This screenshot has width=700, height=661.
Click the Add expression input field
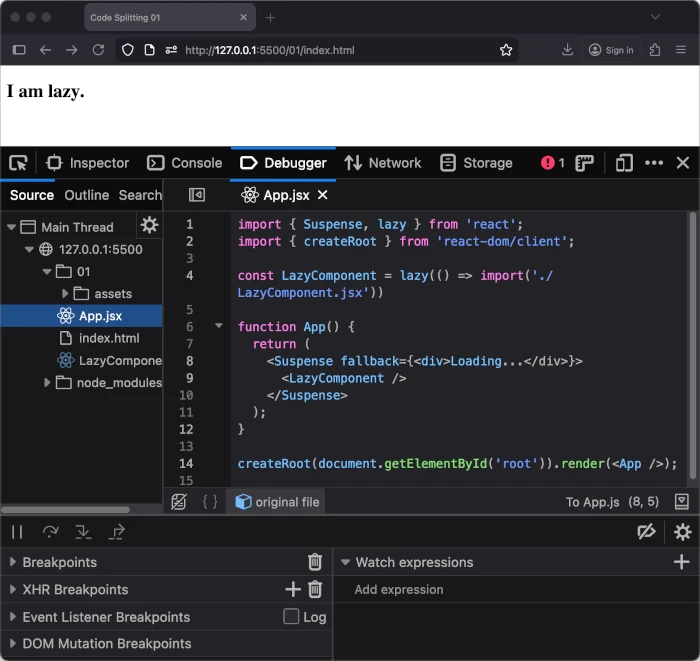pyautogui.click(x=516, y=590)
